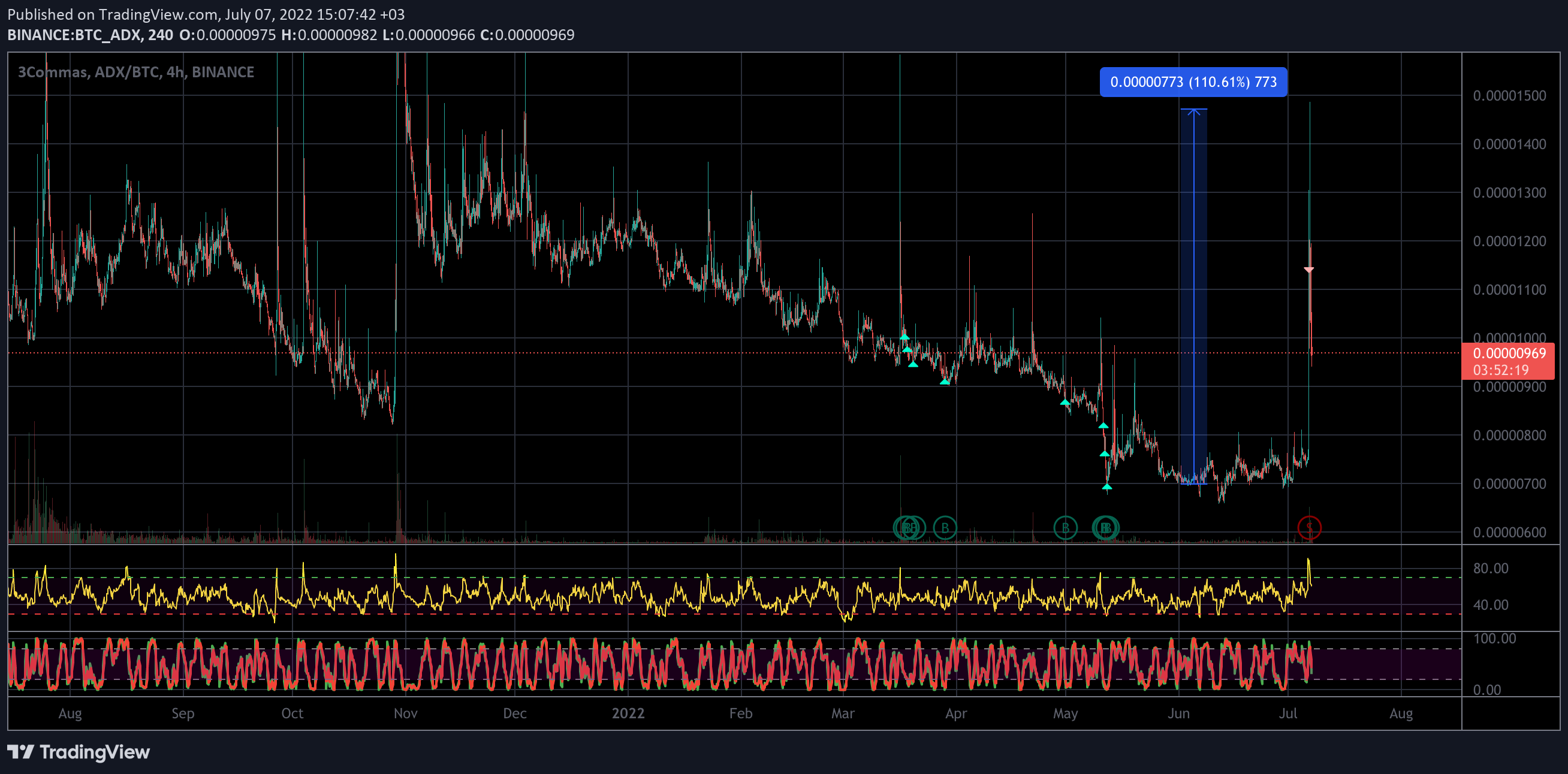The width and height of the screenshot is (1568, 774).
Task: Click the close value C:0.00000969
Action: coord(527,35)
